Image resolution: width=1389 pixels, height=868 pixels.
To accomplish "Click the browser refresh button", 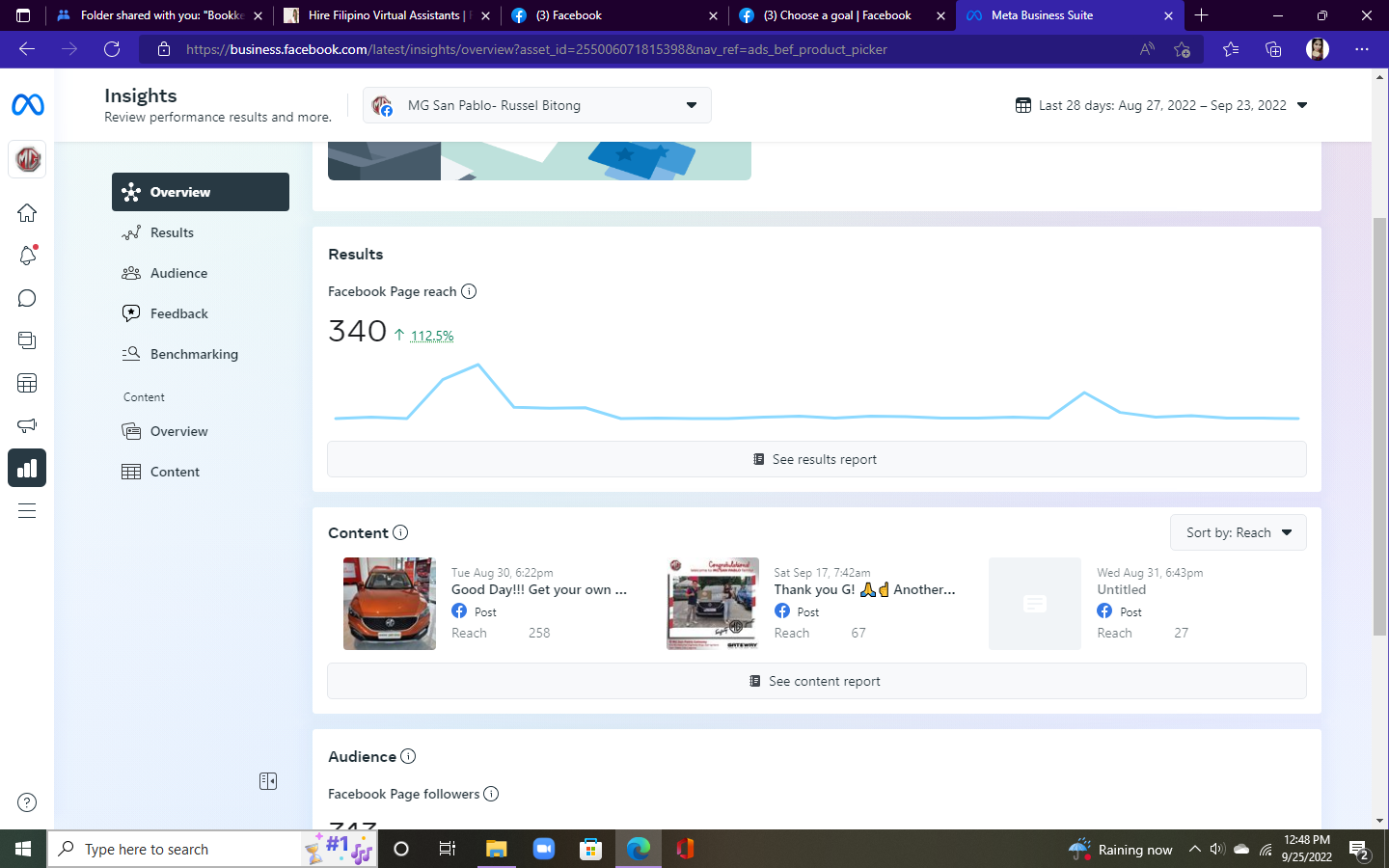I will (x=112, y=49).
